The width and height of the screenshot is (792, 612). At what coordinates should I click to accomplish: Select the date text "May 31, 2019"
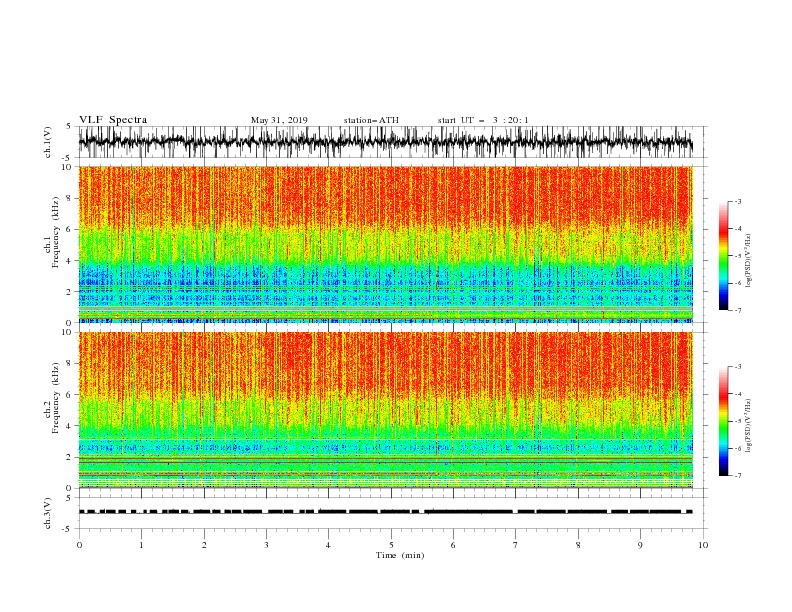[279, 120]
